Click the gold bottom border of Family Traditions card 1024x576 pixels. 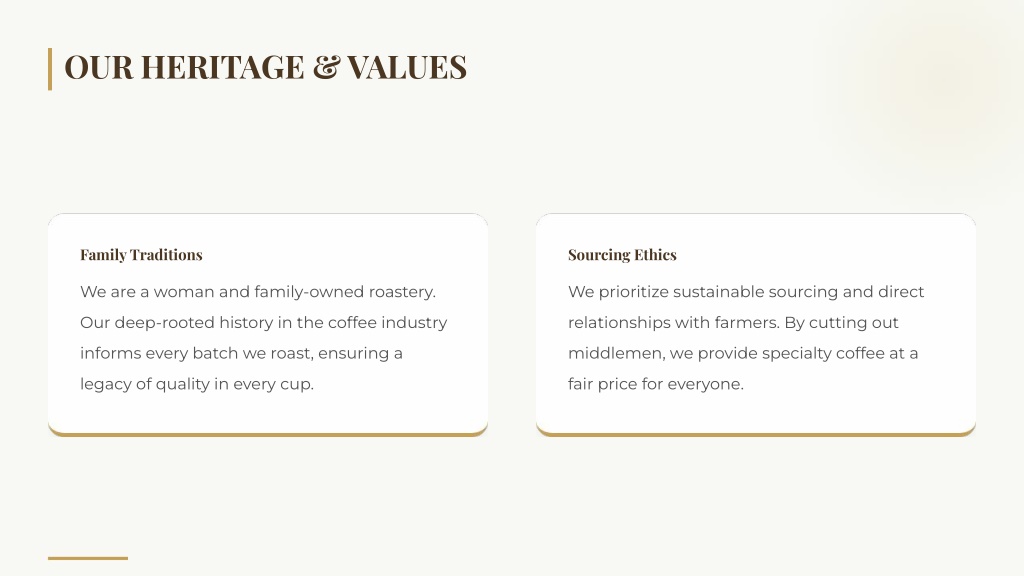(x=268, y=434)
